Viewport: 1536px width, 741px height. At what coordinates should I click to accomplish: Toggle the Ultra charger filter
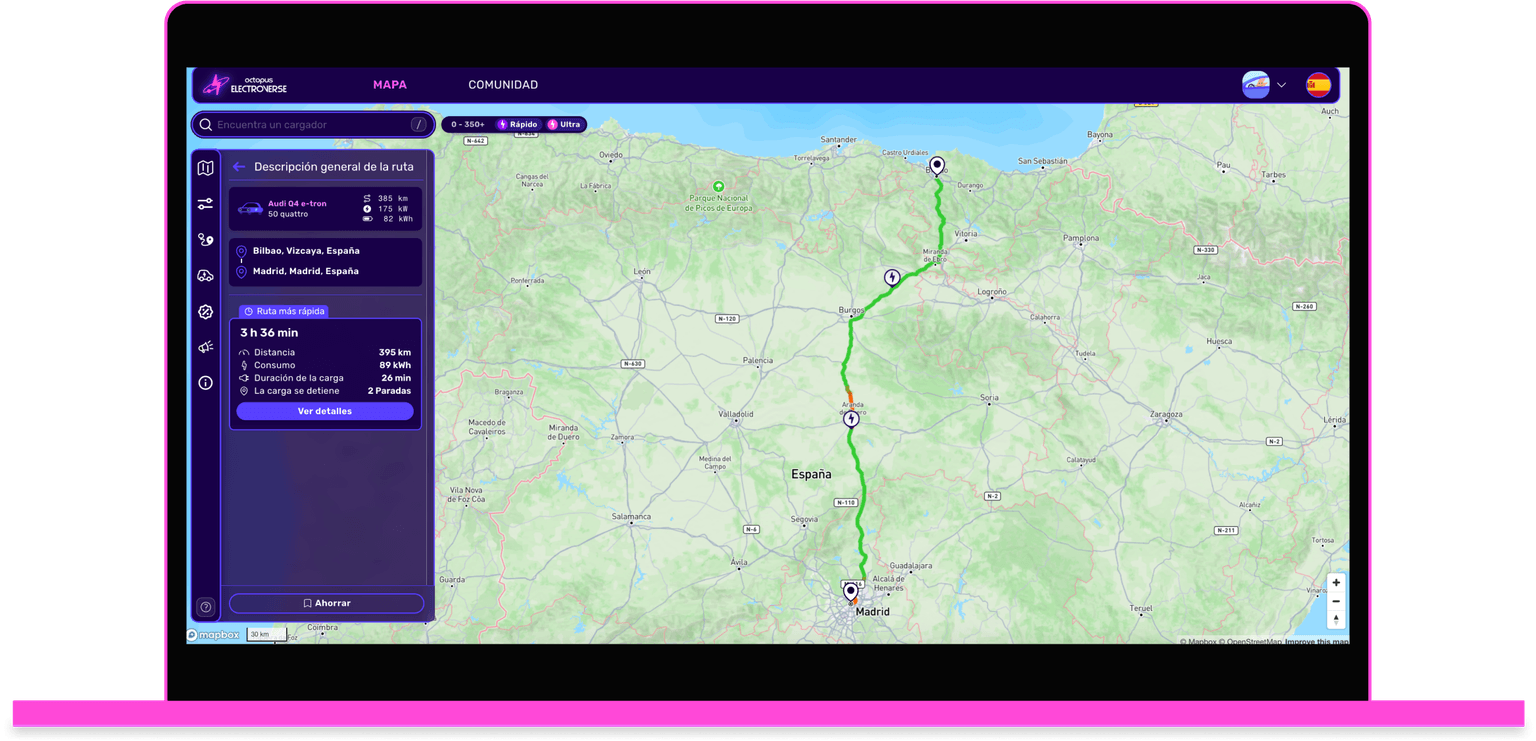coord(565,124)
